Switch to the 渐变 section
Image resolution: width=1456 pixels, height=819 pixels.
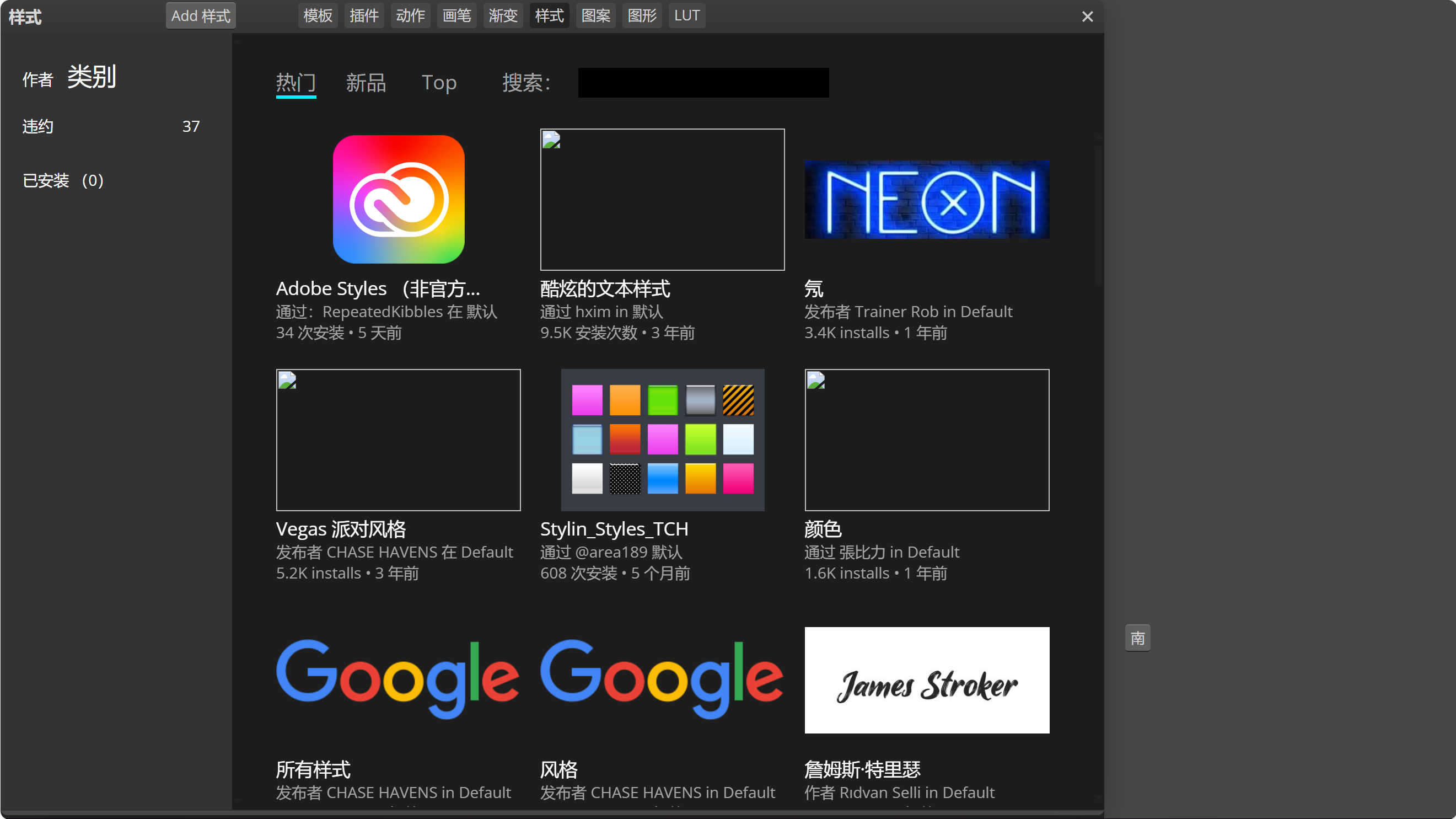(502, 15)
